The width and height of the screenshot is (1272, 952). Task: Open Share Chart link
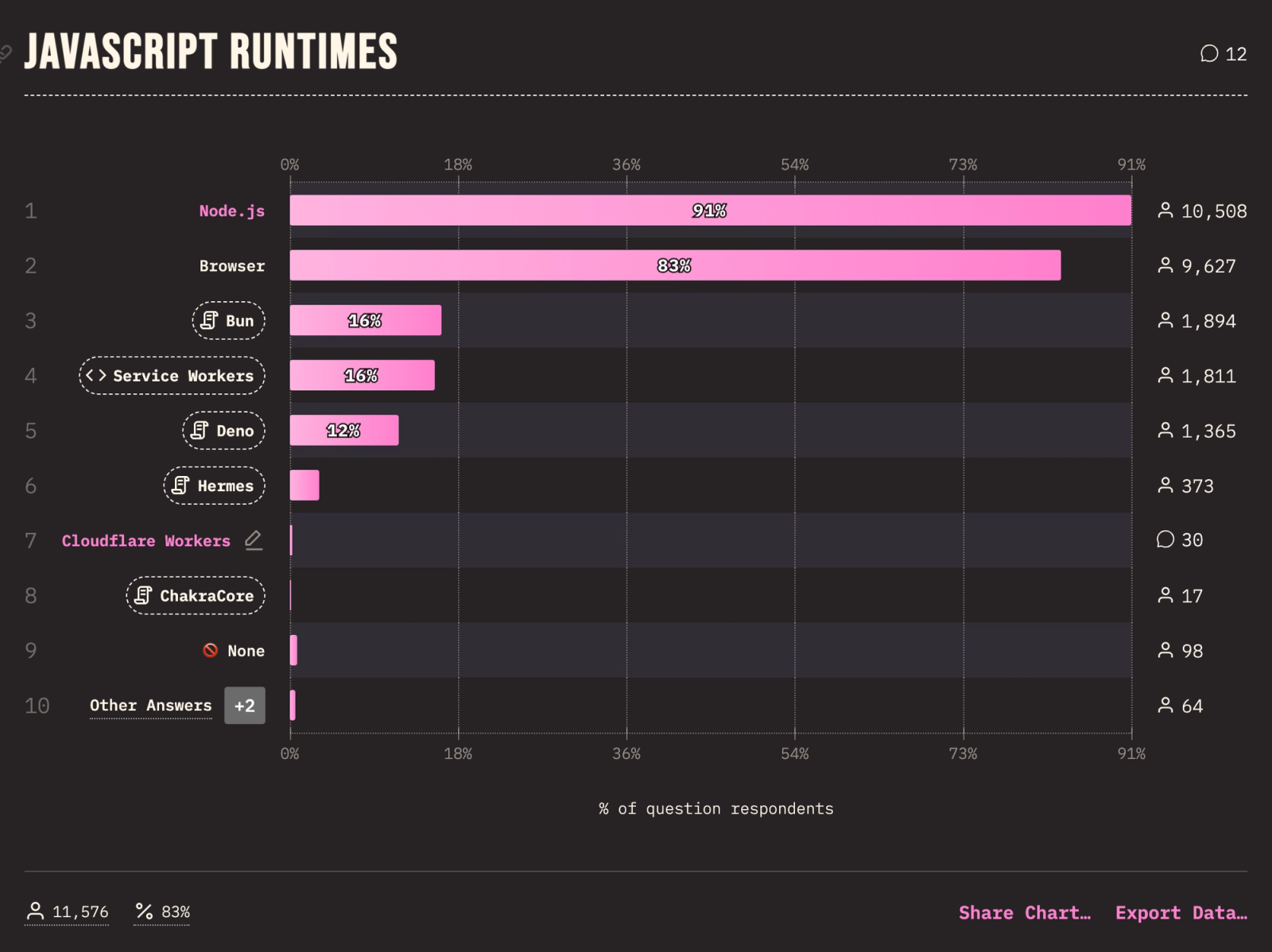point(1025,912)
